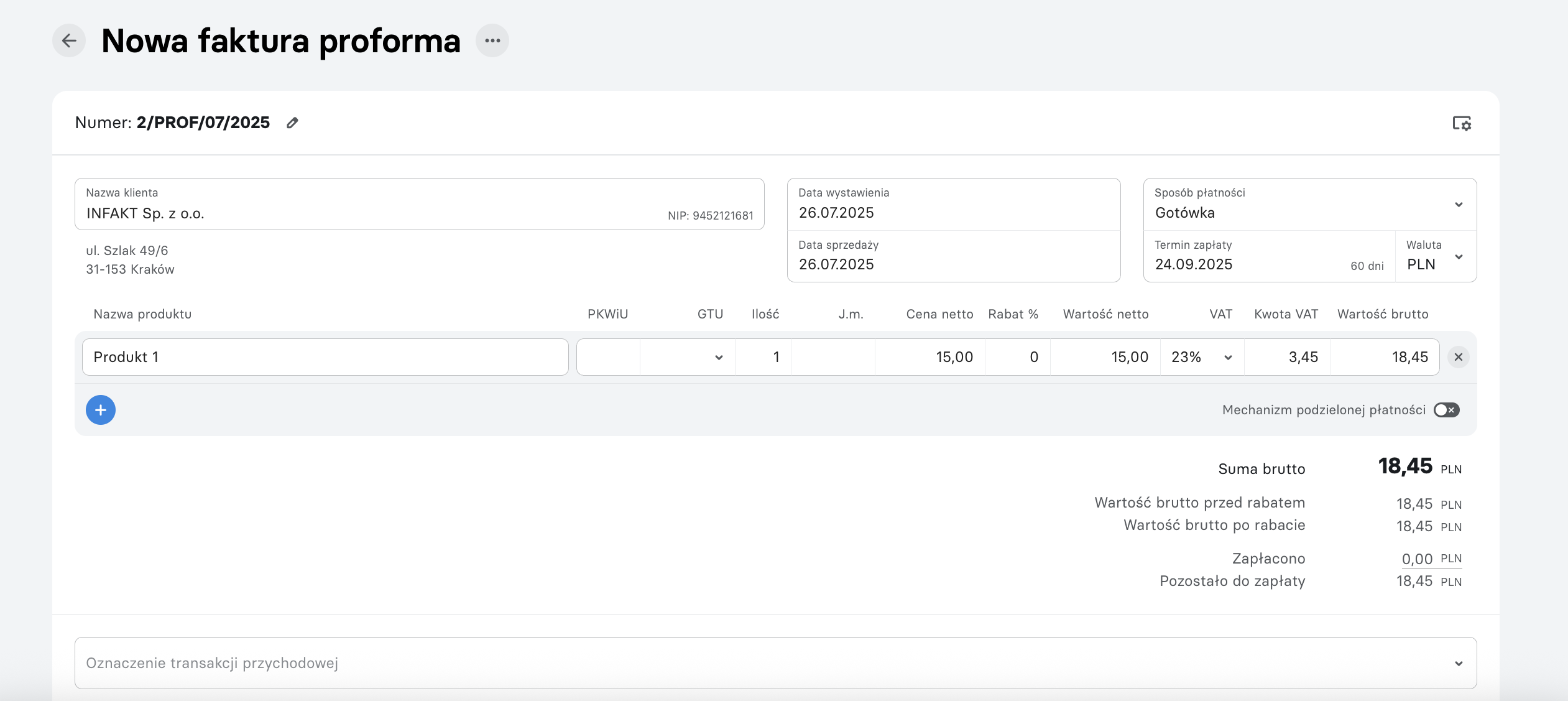Click the PKWiU input for Produkt 1
1568x701 pixels.
click(x=608, y=357)
